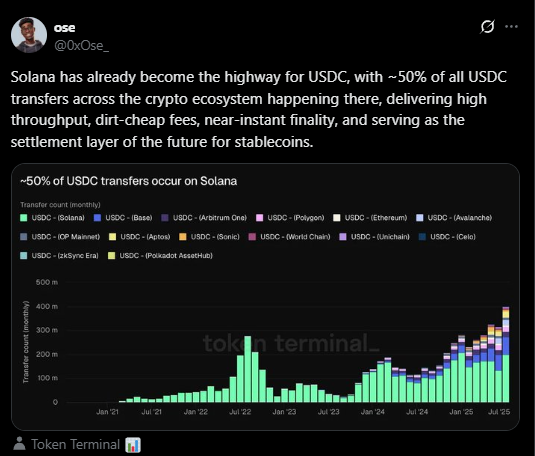535x456 pixels.
Task: Click the 'USDC - (Arbitrum One)' legend label
Action: click(210, 218)
